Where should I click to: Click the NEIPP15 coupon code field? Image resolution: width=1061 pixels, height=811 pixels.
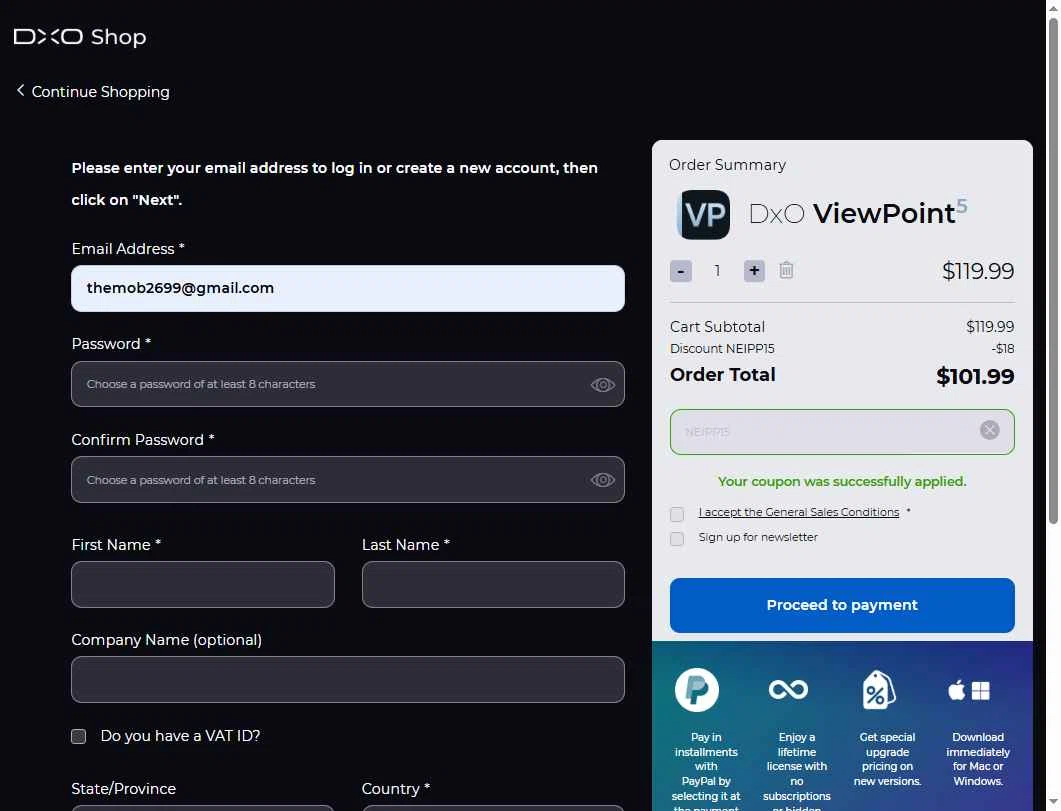[842, 432]
